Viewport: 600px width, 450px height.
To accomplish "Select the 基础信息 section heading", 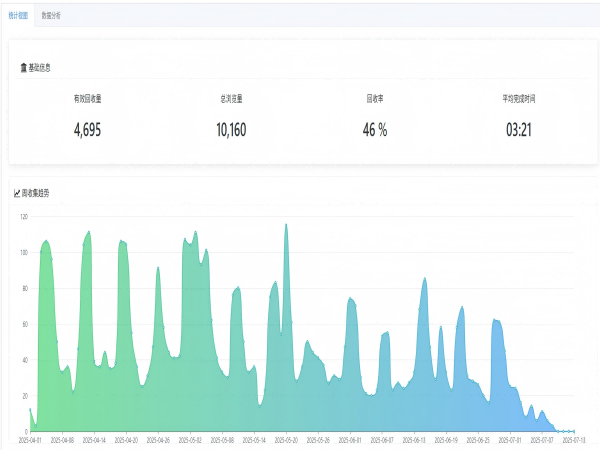I will pos(40,68).
